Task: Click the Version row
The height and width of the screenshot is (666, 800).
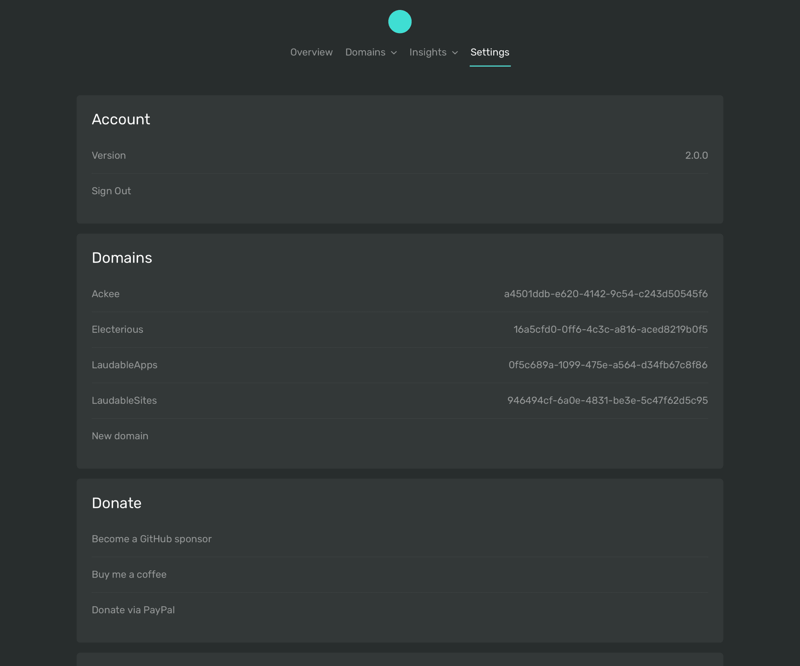Action: click(399, 156)
